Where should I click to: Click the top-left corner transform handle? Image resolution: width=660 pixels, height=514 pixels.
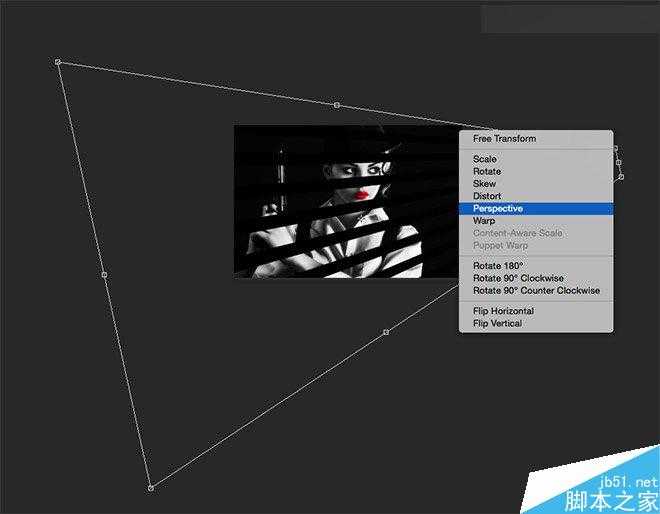[58, 62]
